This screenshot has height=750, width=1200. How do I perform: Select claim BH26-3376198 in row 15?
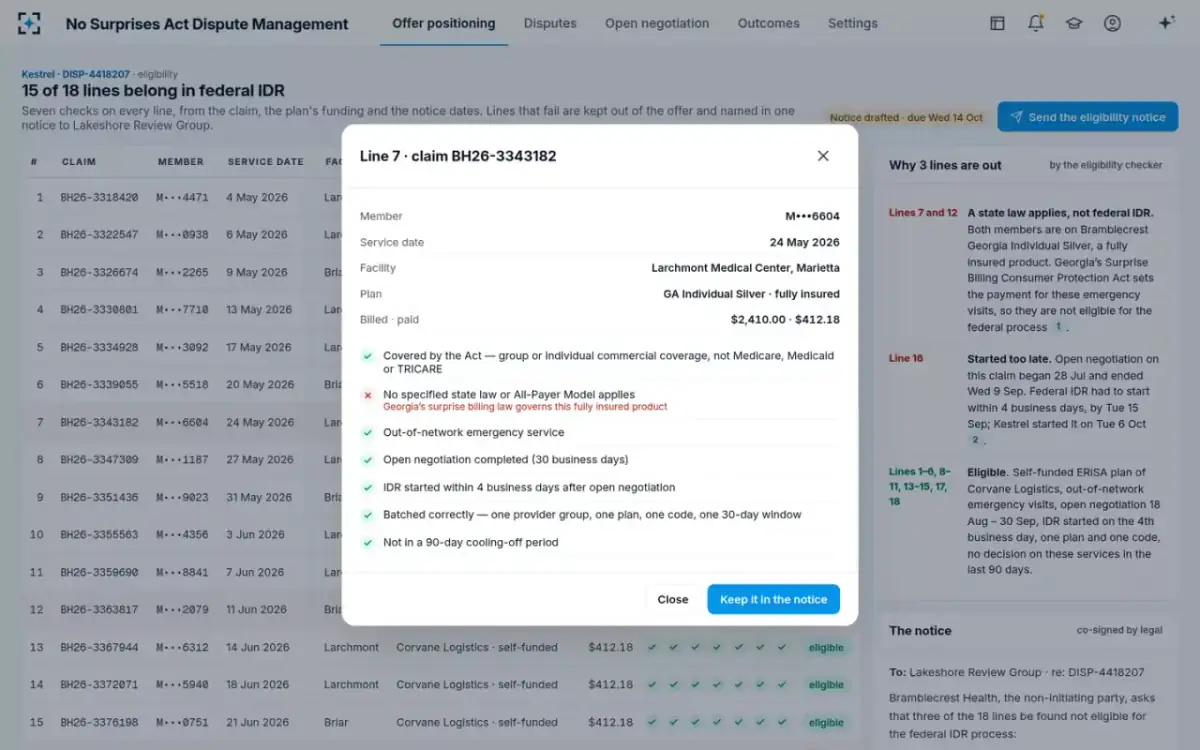coord(99,722)
